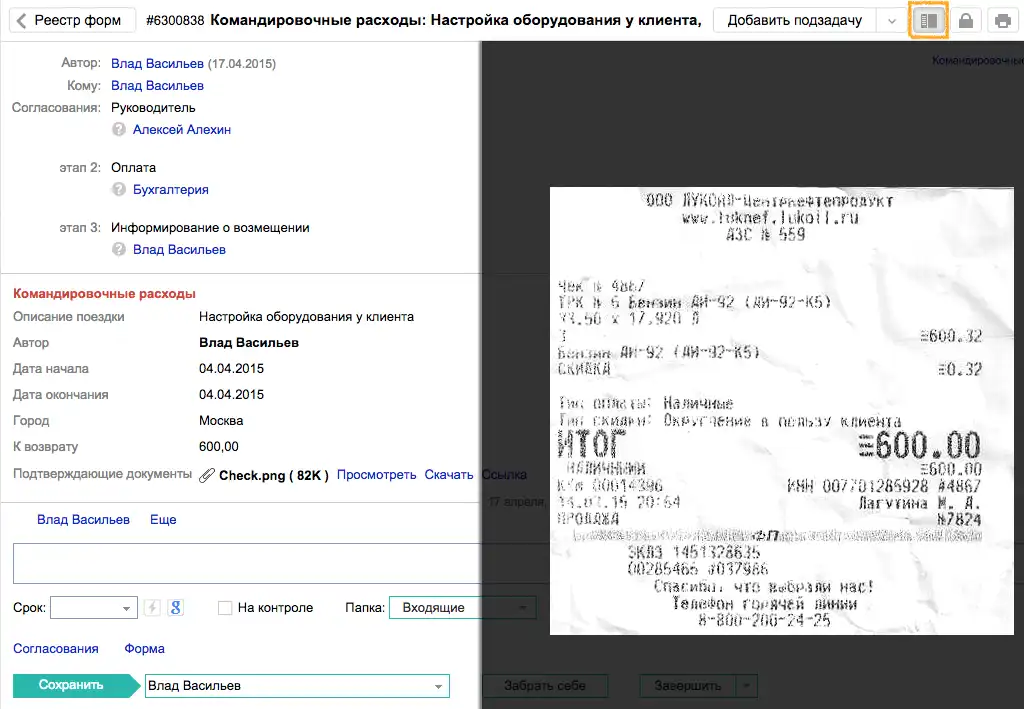Click the Москва city value
1024x709 pixels.
[221, 420]
